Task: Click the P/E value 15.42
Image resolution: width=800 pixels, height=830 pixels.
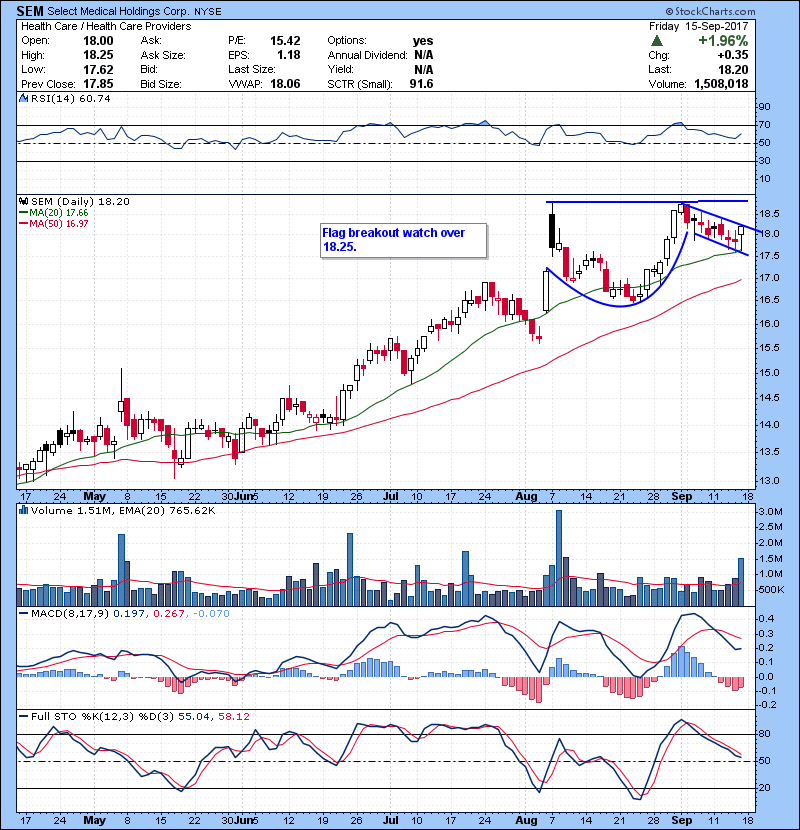Action: [285, 41]
